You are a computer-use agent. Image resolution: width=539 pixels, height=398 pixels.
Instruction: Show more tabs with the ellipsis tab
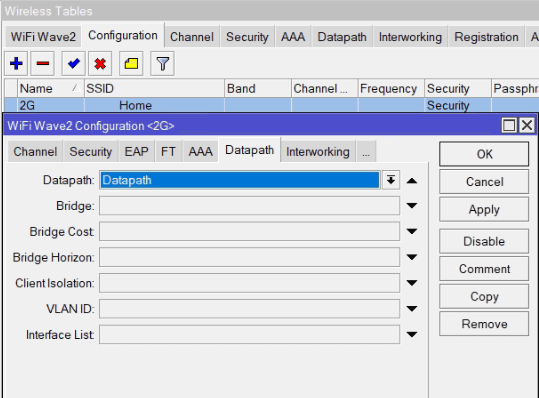click(x=366, y=152)
